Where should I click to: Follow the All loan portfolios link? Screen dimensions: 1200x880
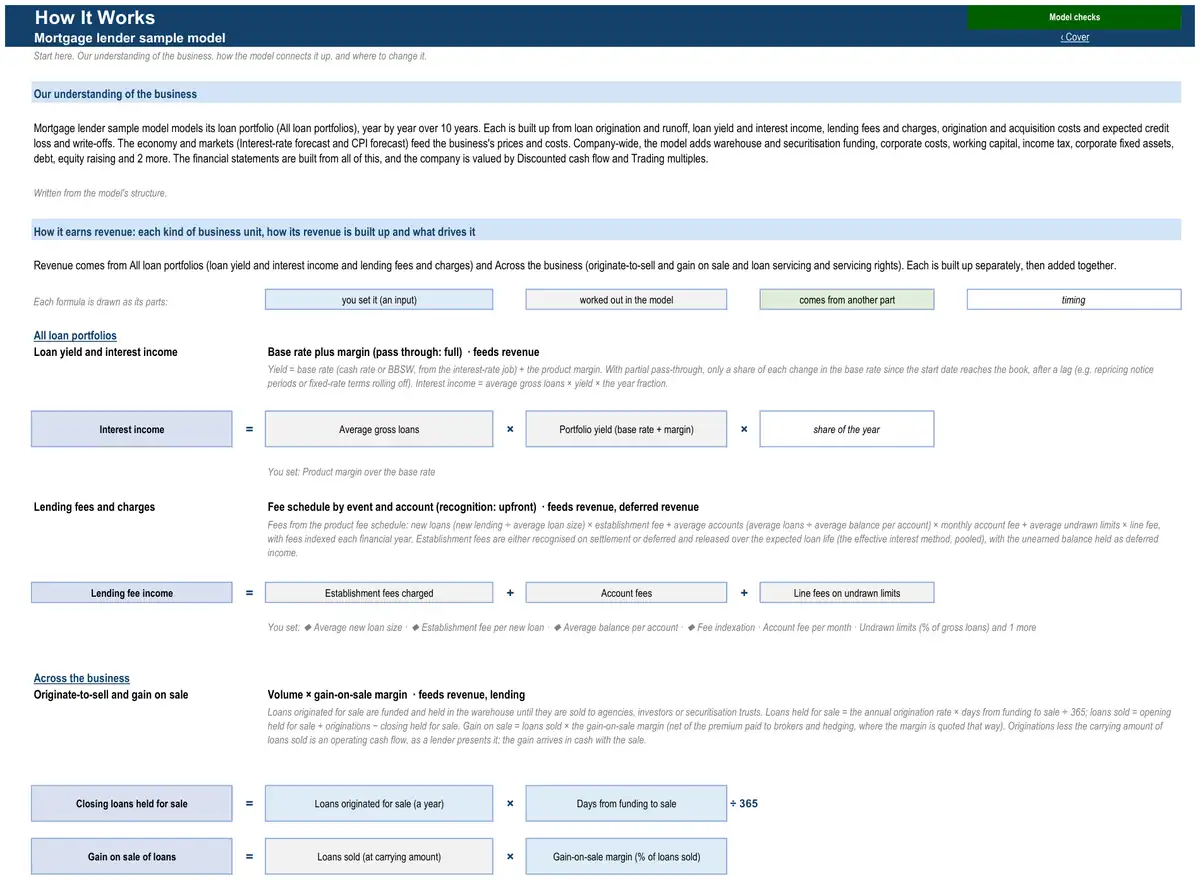pos(75,336)
